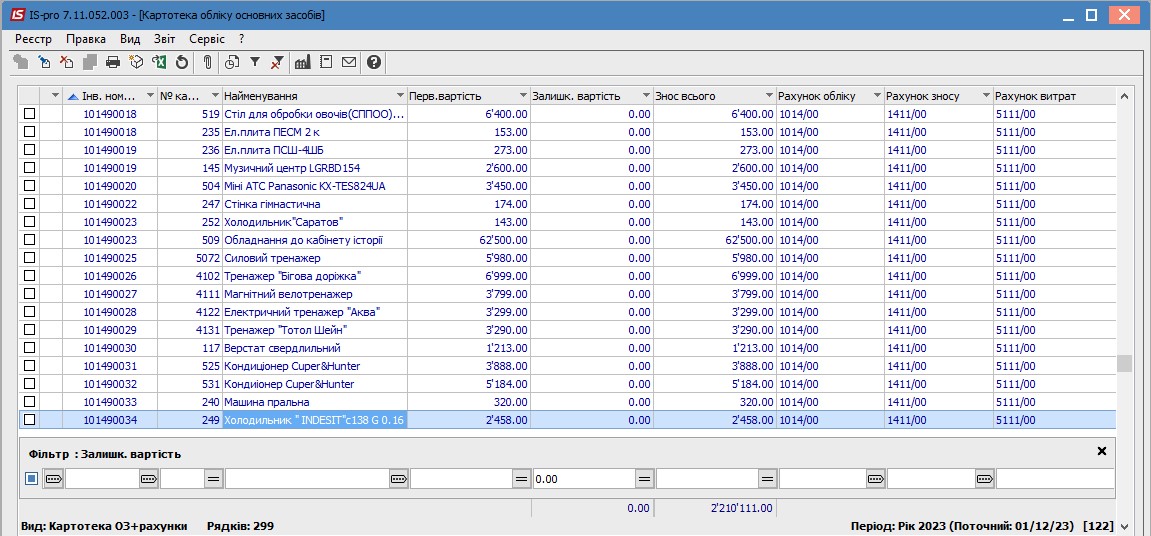Open the Перв.вартість column dropdown arrow
Image resolution: width=1151 pixels, height=536 pixels.
523,96
